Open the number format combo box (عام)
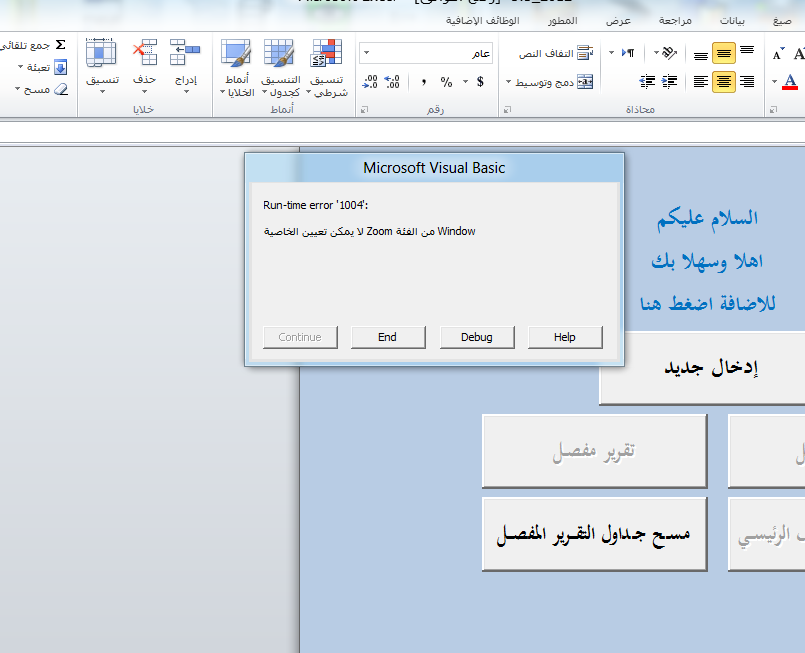Viewport: 805px width, 653px height. point(426,53)
